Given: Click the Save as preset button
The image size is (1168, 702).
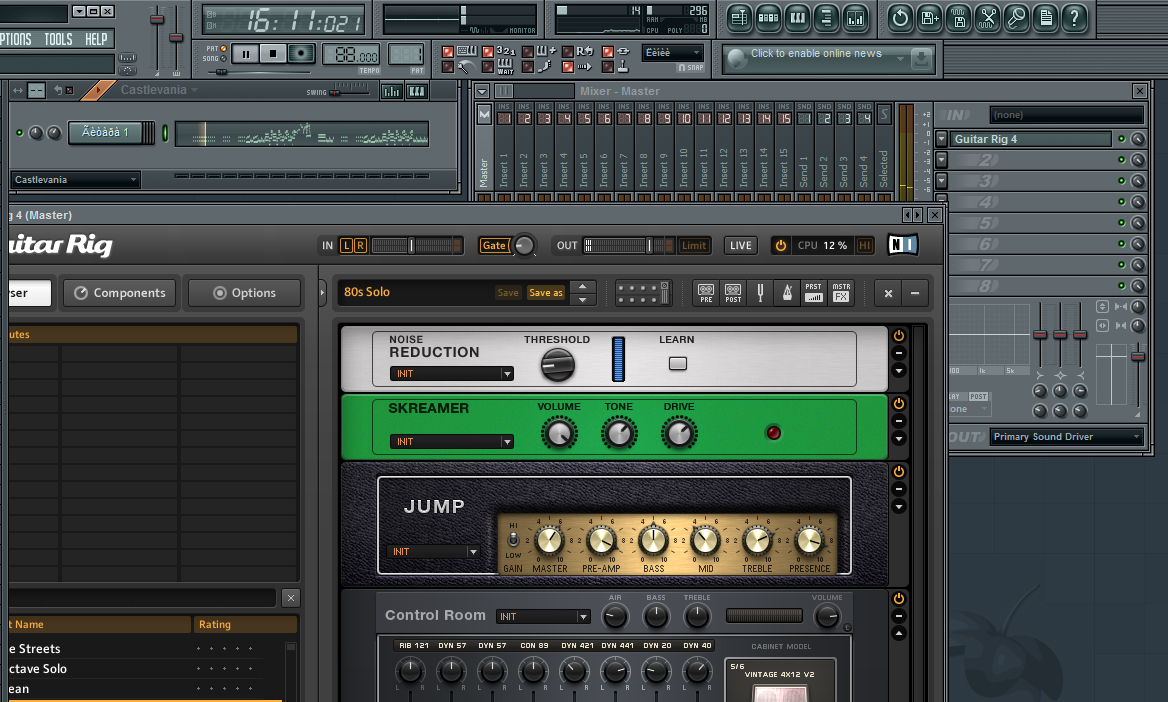Looking at the screenshot, I should click(x=546, y=293).
